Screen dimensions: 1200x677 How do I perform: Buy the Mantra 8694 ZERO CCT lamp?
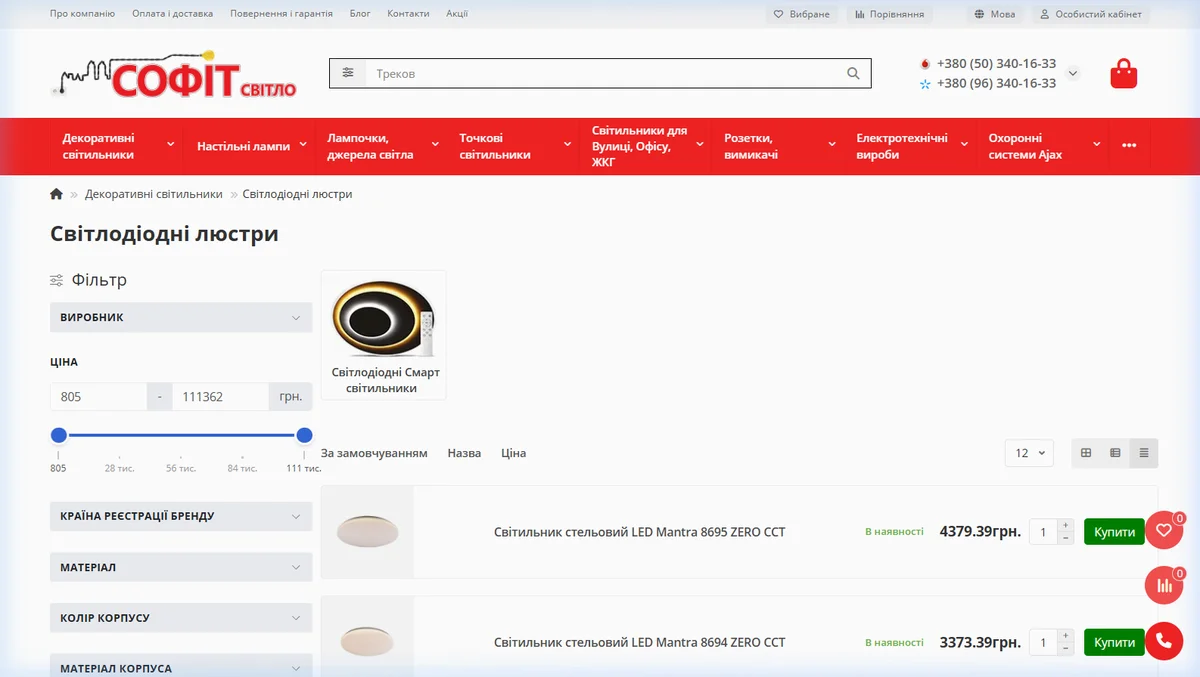click(1114, 642)
